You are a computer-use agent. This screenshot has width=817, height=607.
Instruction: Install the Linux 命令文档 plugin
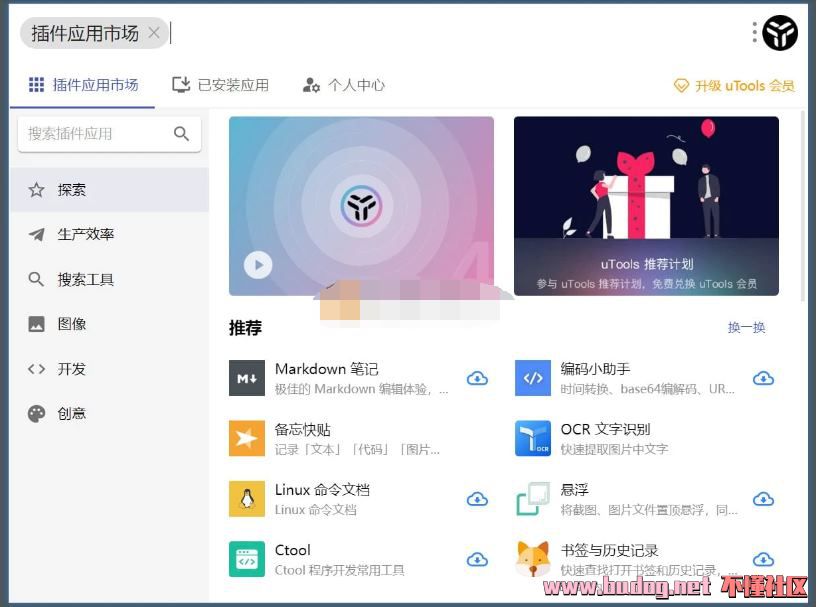click(x=477, y=499)
